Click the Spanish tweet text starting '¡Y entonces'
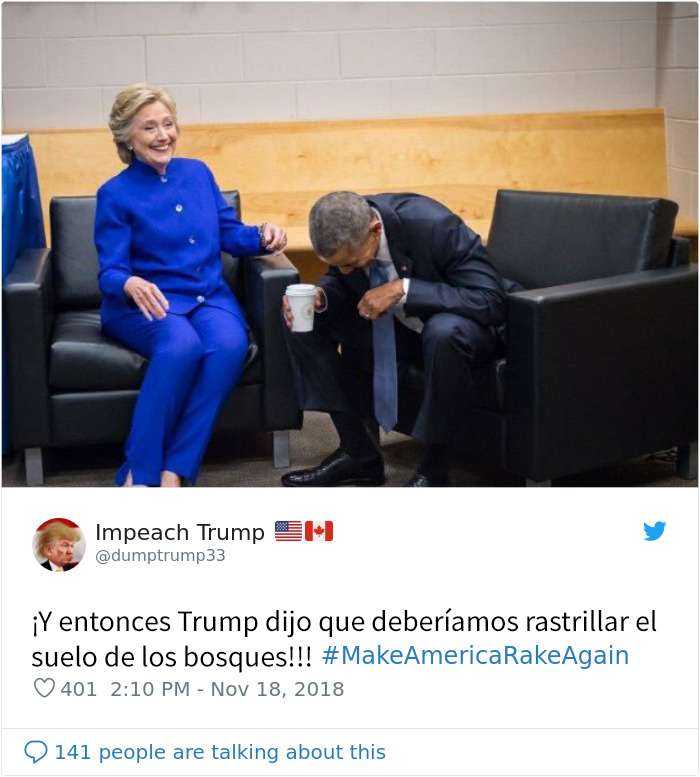 tap(343, 639)
